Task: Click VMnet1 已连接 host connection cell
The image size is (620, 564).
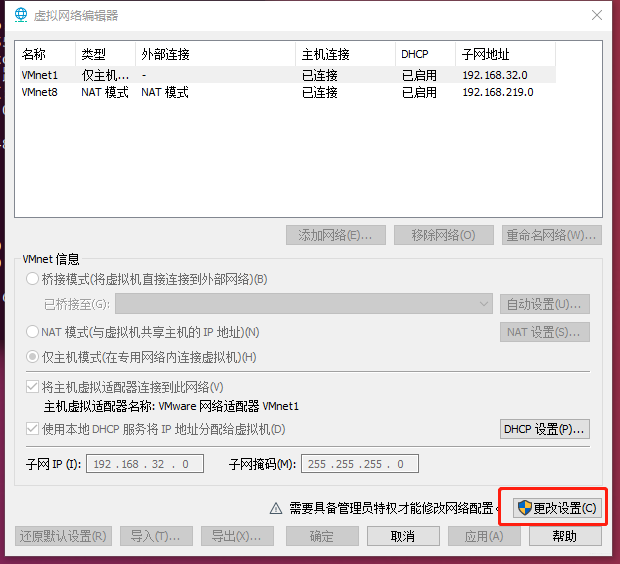Action: click(x=319, y=75)
